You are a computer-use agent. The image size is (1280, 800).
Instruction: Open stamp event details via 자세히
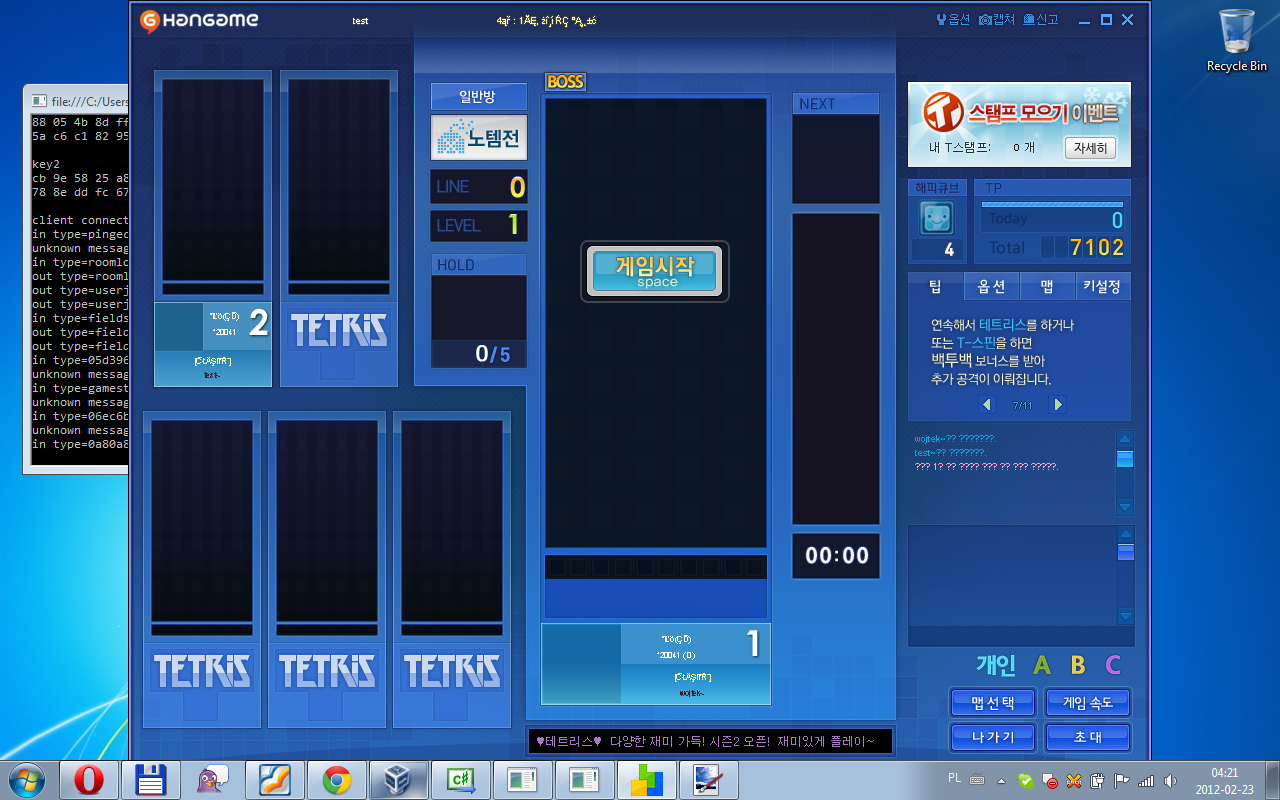1089,148
